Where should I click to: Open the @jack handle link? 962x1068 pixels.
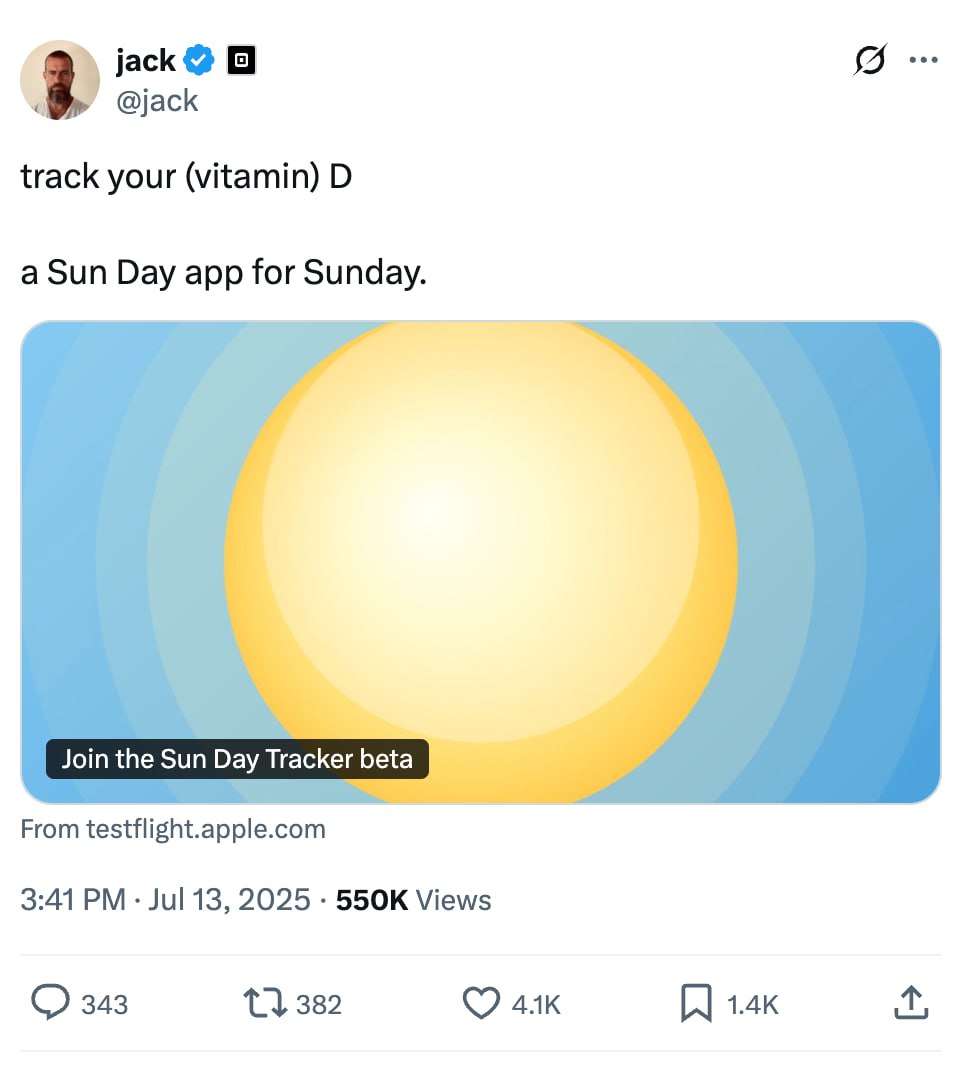157,101
